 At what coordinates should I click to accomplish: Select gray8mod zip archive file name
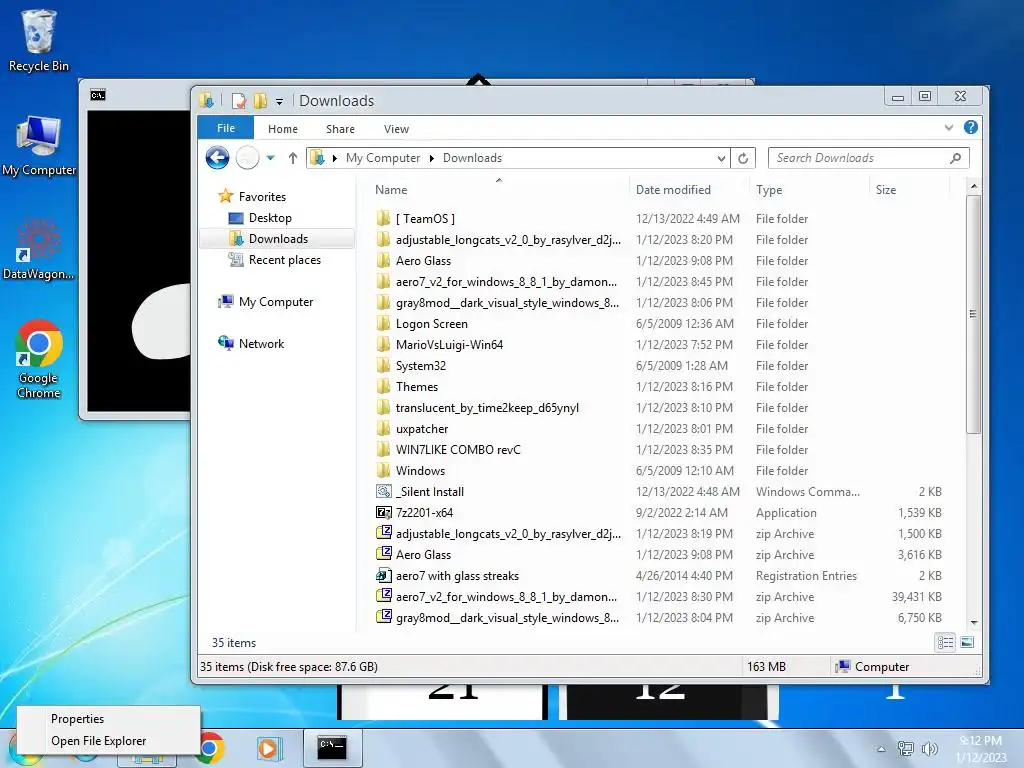(x=507, y=618)
